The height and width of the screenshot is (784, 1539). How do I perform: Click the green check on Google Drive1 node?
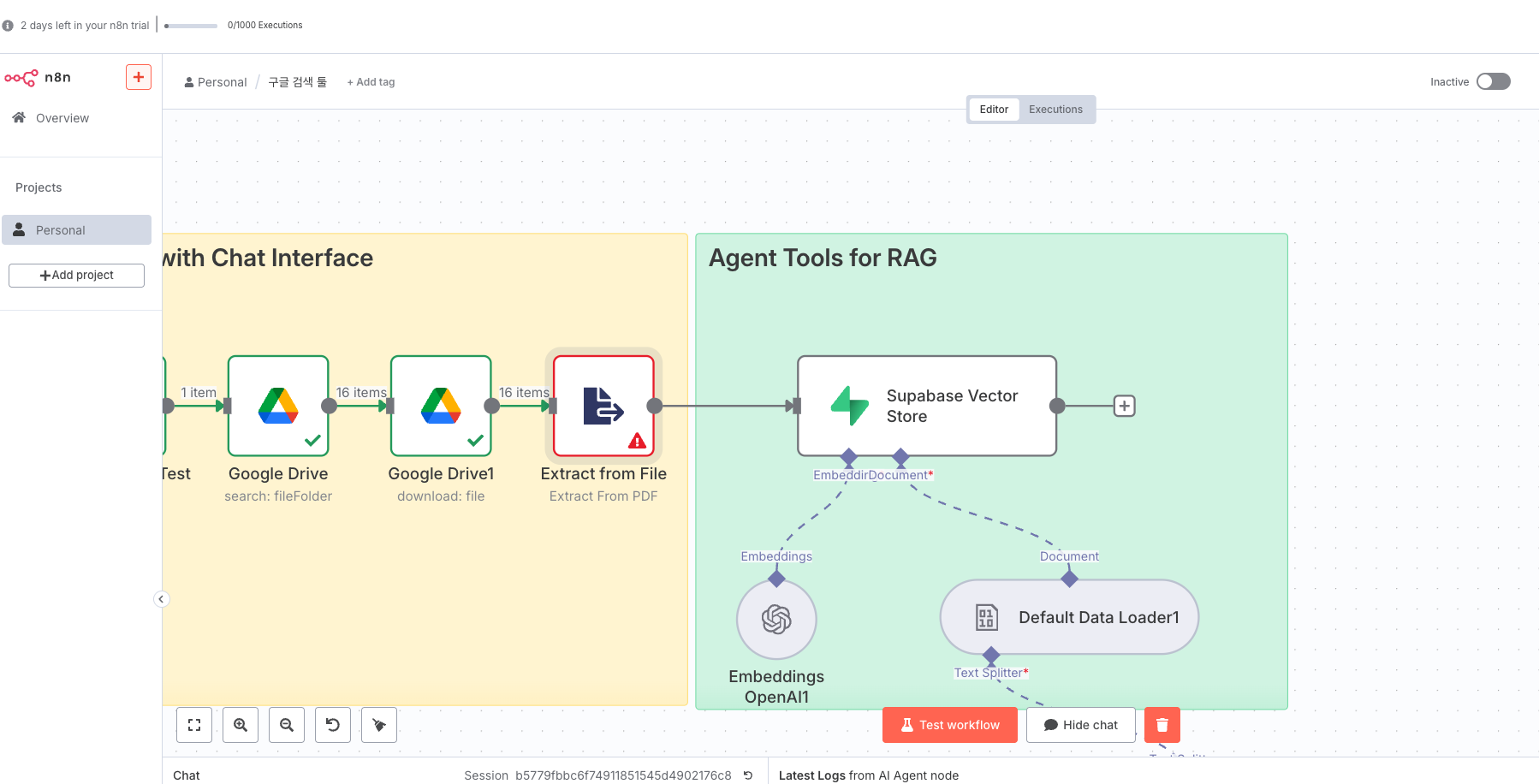tap(475, 441)
